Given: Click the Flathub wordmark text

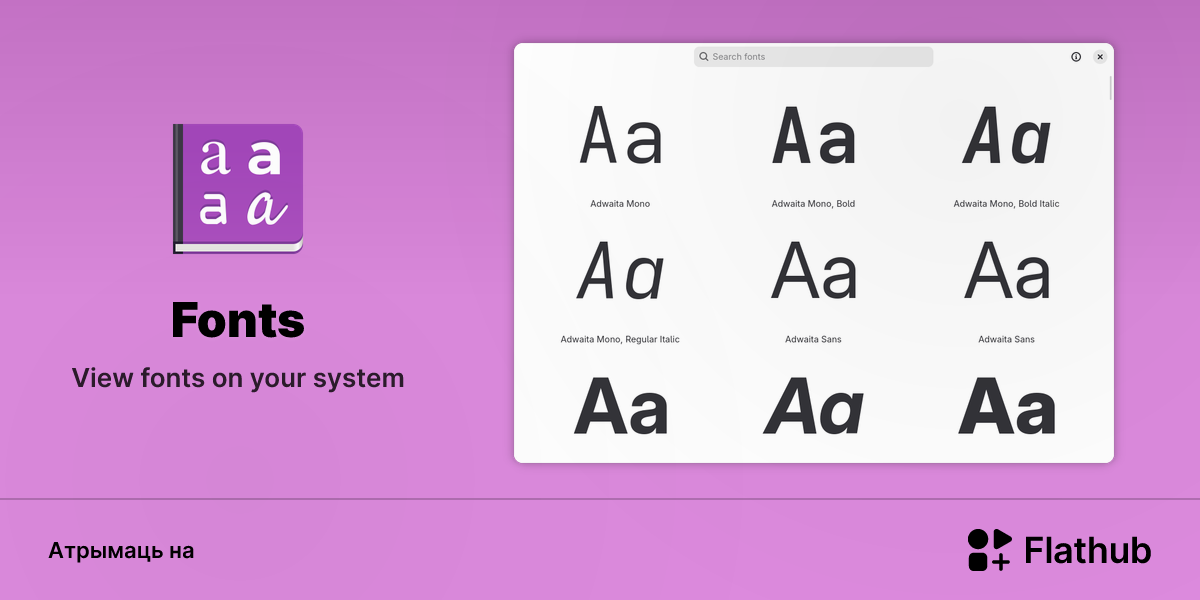Looking at the screenshot, I should (1088, 550).
